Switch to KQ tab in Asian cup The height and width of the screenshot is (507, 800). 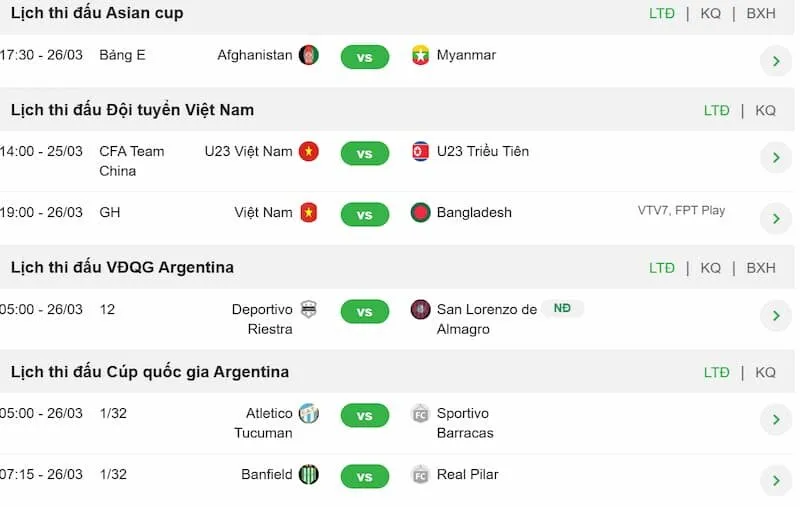pos(710,14)
